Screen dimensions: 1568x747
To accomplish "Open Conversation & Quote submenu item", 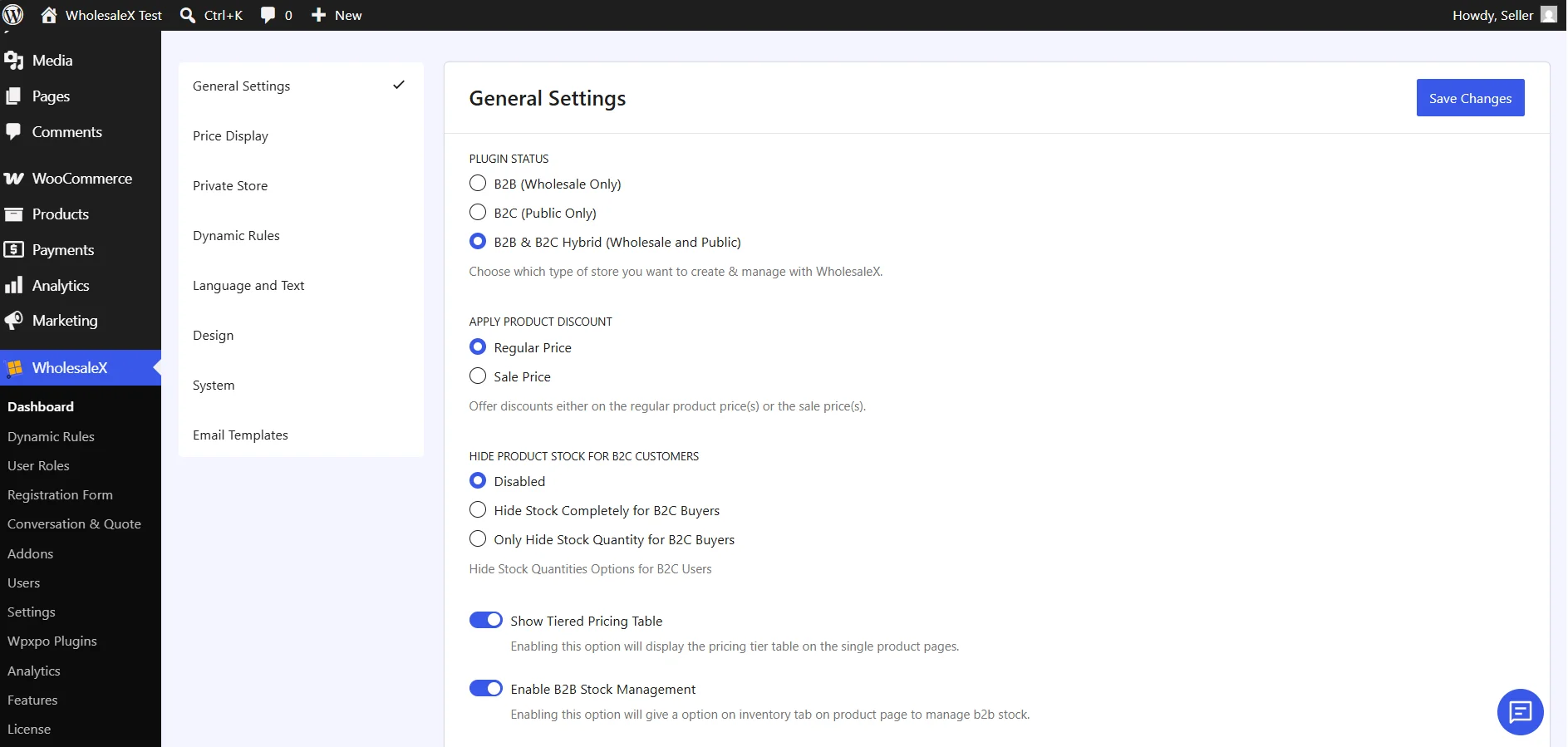I will [81, 524].
